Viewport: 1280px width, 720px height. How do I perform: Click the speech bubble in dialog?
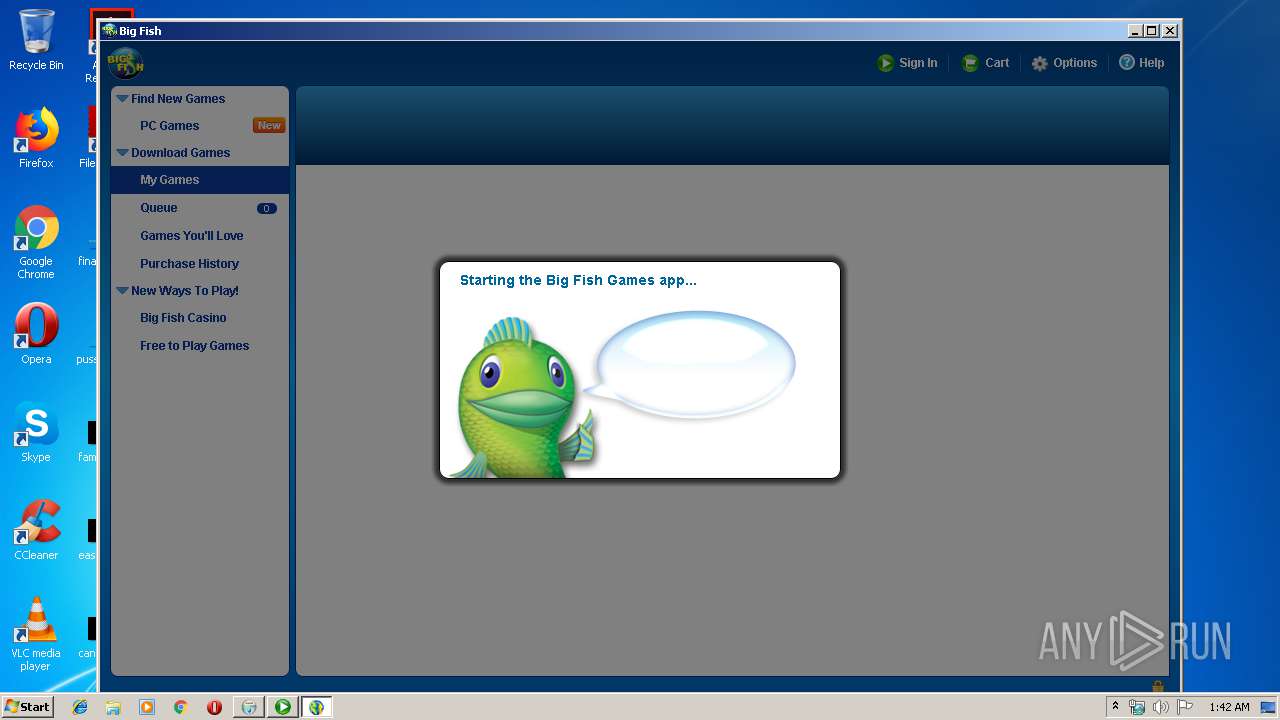pos(692,364)
